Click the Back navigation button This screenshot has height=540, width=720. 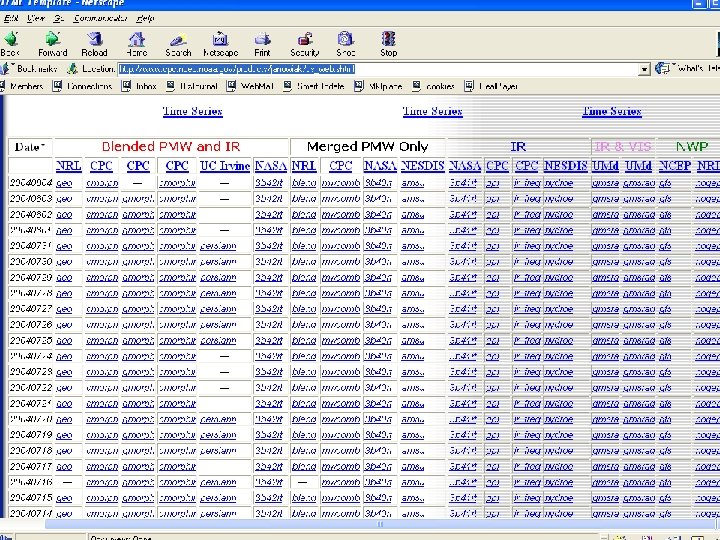coord(10,42)
